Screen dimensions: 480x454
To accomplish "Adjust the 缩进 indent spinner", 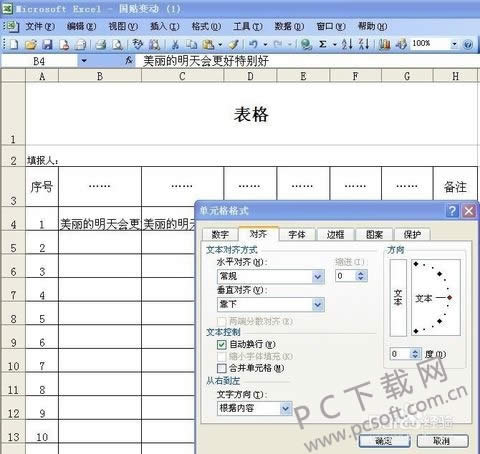I will [361, 276].
